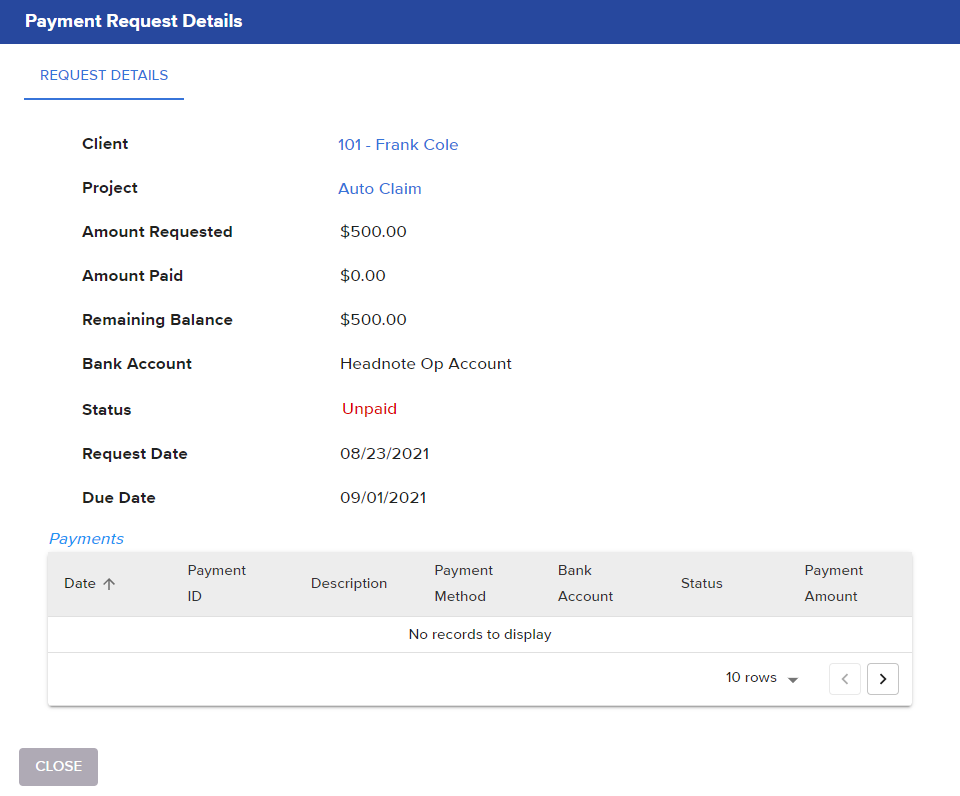Click the No records to display message
This screenshot has height=796, width=960.
(480, 634)
